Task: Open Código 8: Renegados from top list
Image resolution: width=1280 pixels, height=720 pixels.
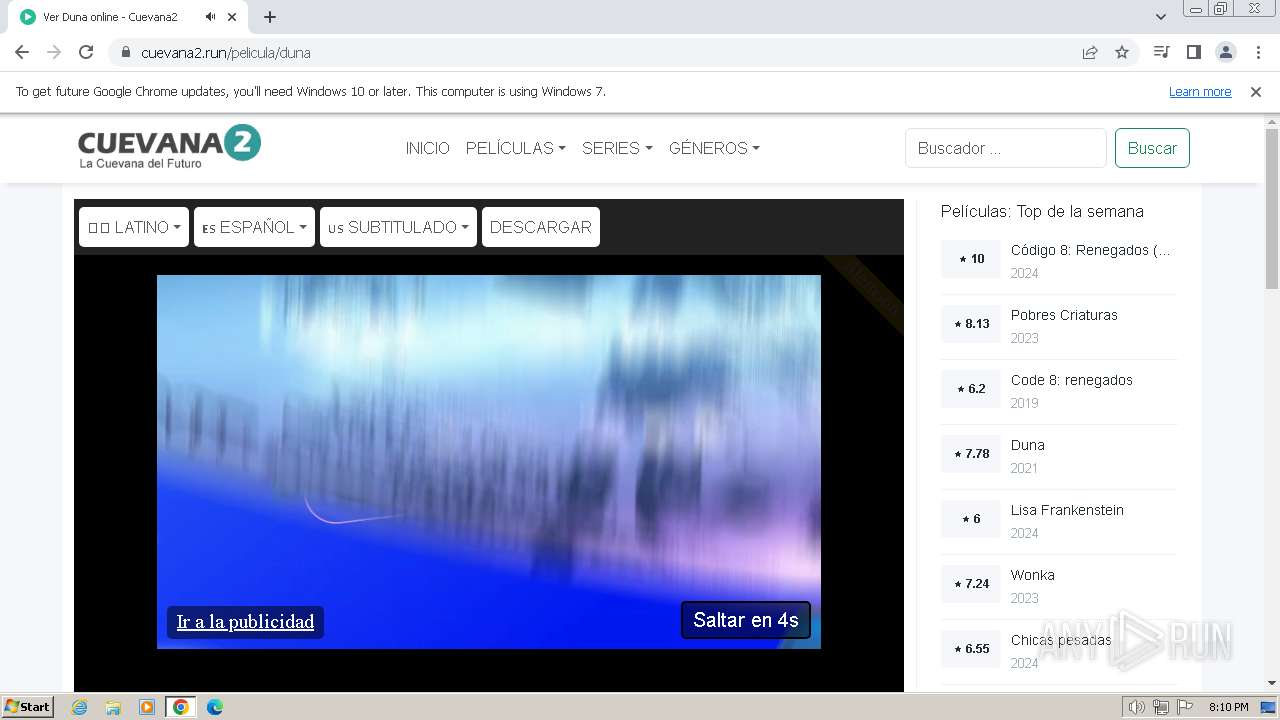Action: pos(1090,250)
